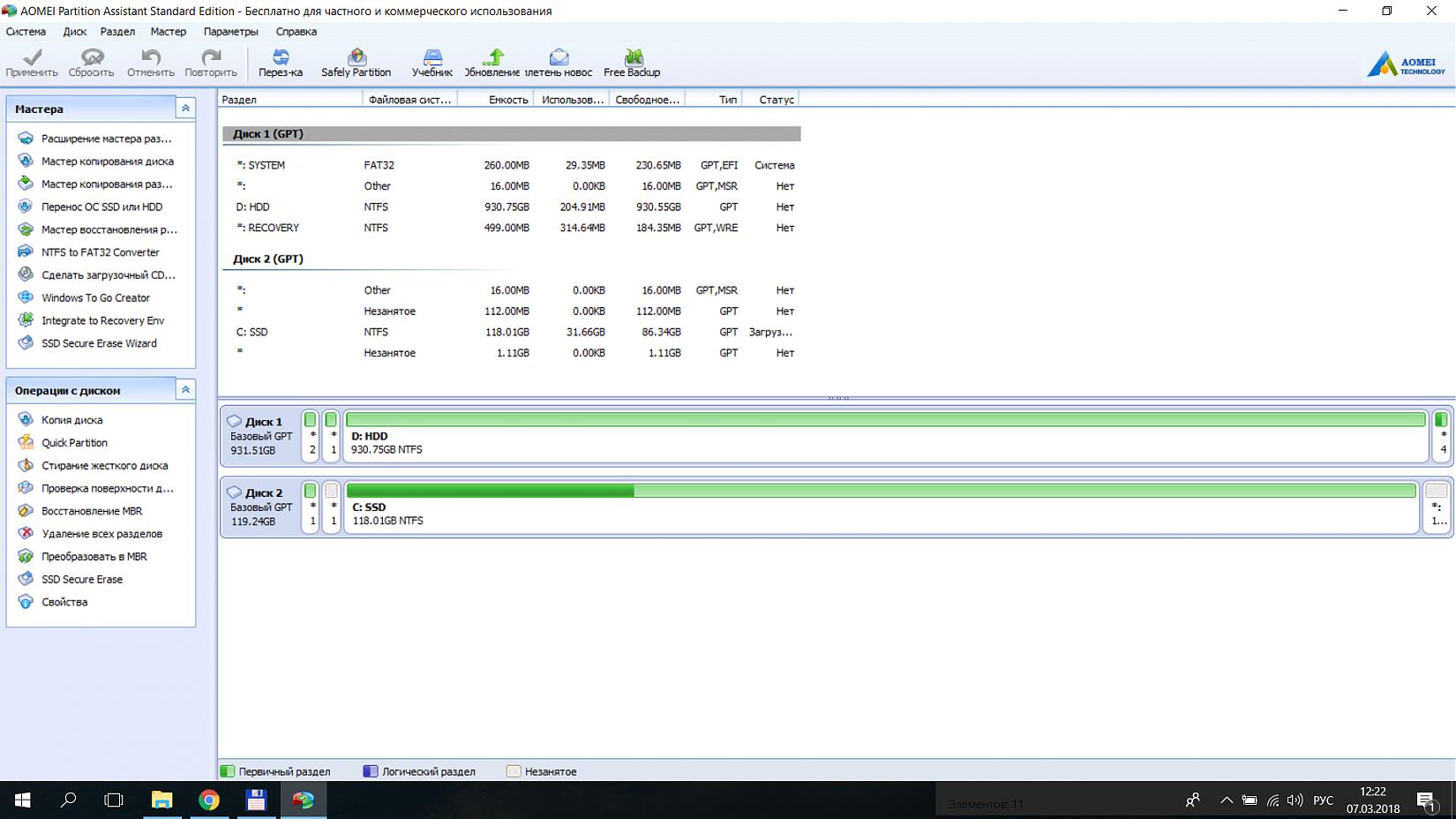Select the Диск 2 block in disk map
Viewport: 1456px width, 819px height.
coord(261,507)
